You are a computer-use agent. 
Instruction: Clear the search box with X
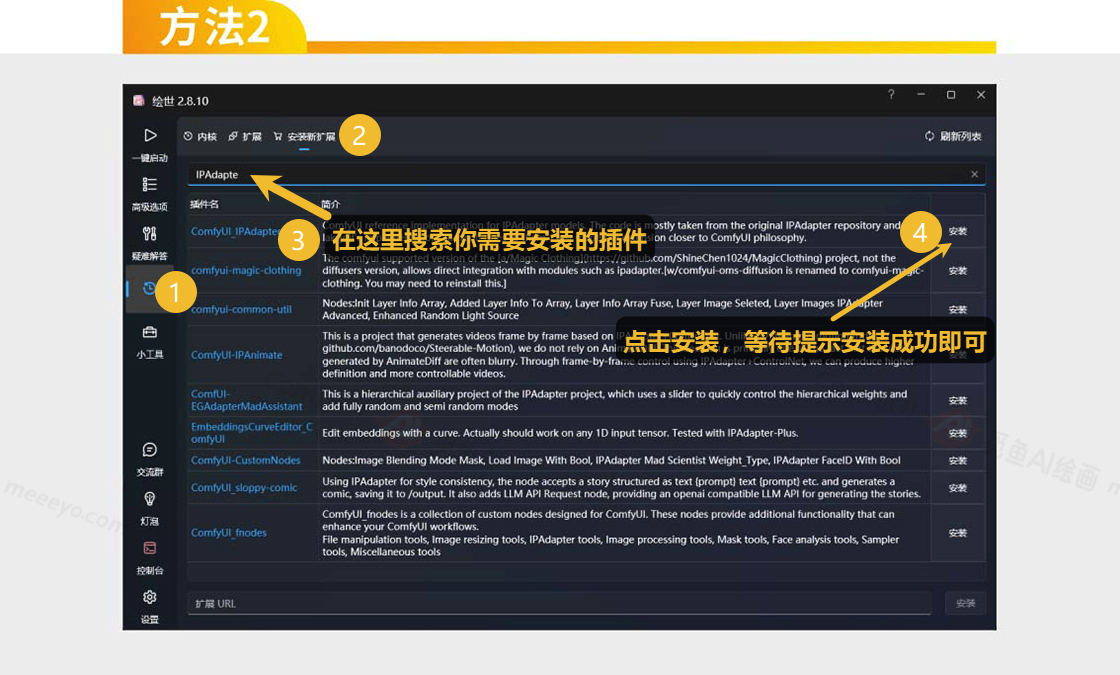[x=974, y=174]
